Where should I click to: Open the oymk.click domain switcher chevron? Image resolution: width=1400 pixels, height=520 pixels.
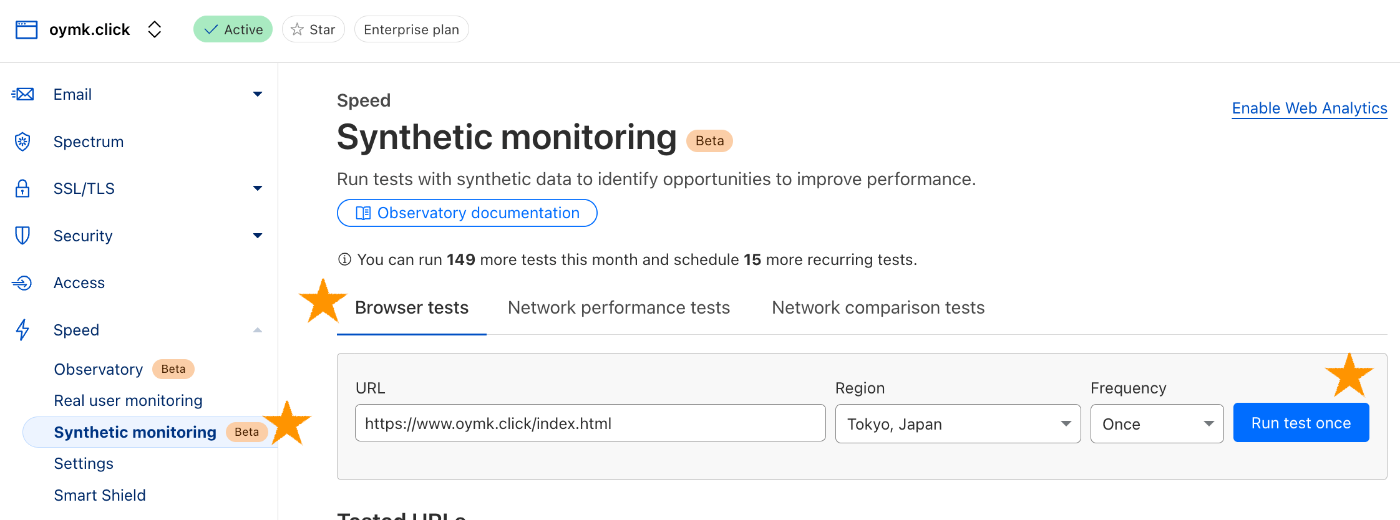coord(154,29)
